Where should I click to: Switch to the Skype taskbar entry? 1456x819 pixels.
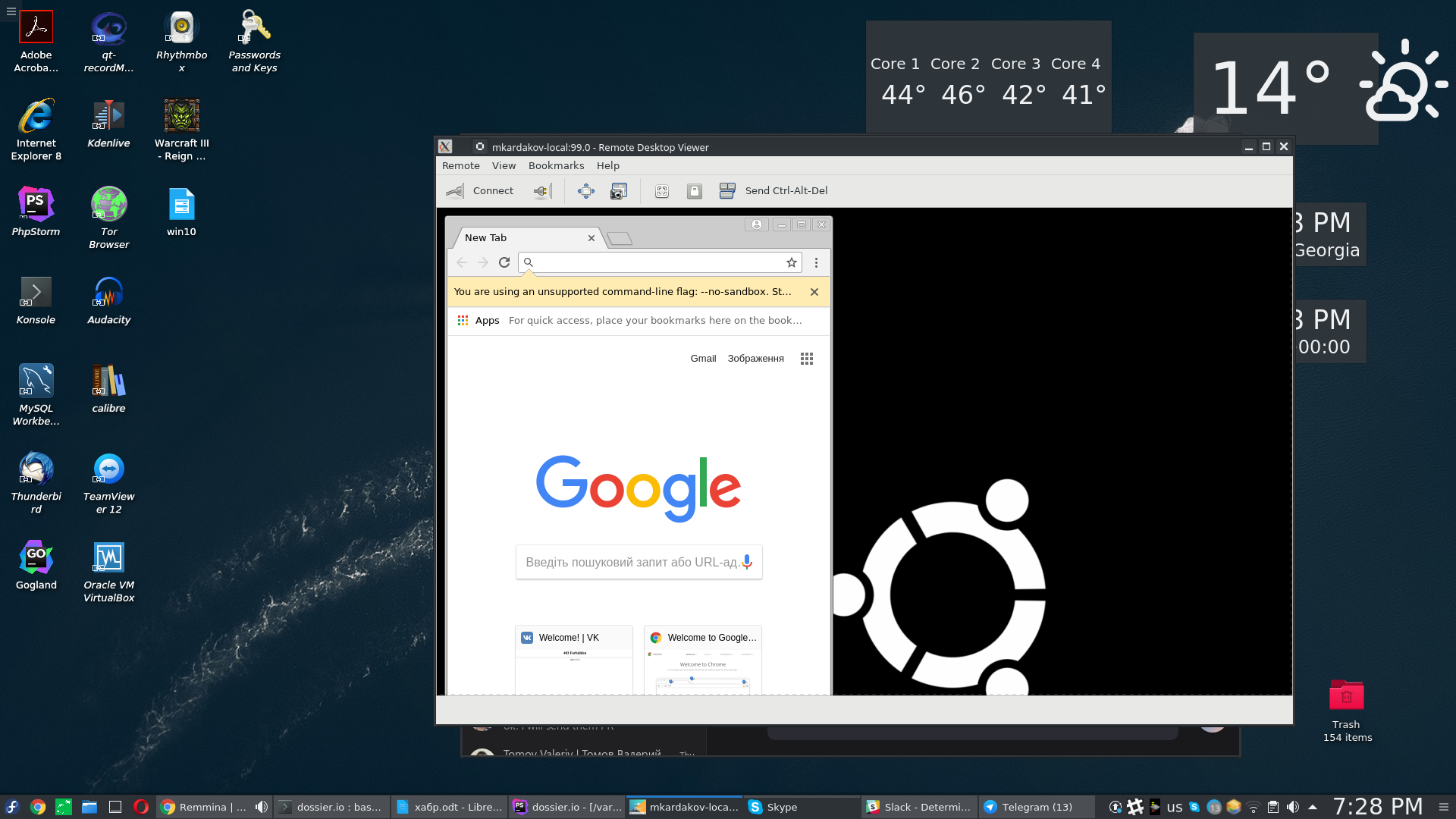click(x=802, y=807)
